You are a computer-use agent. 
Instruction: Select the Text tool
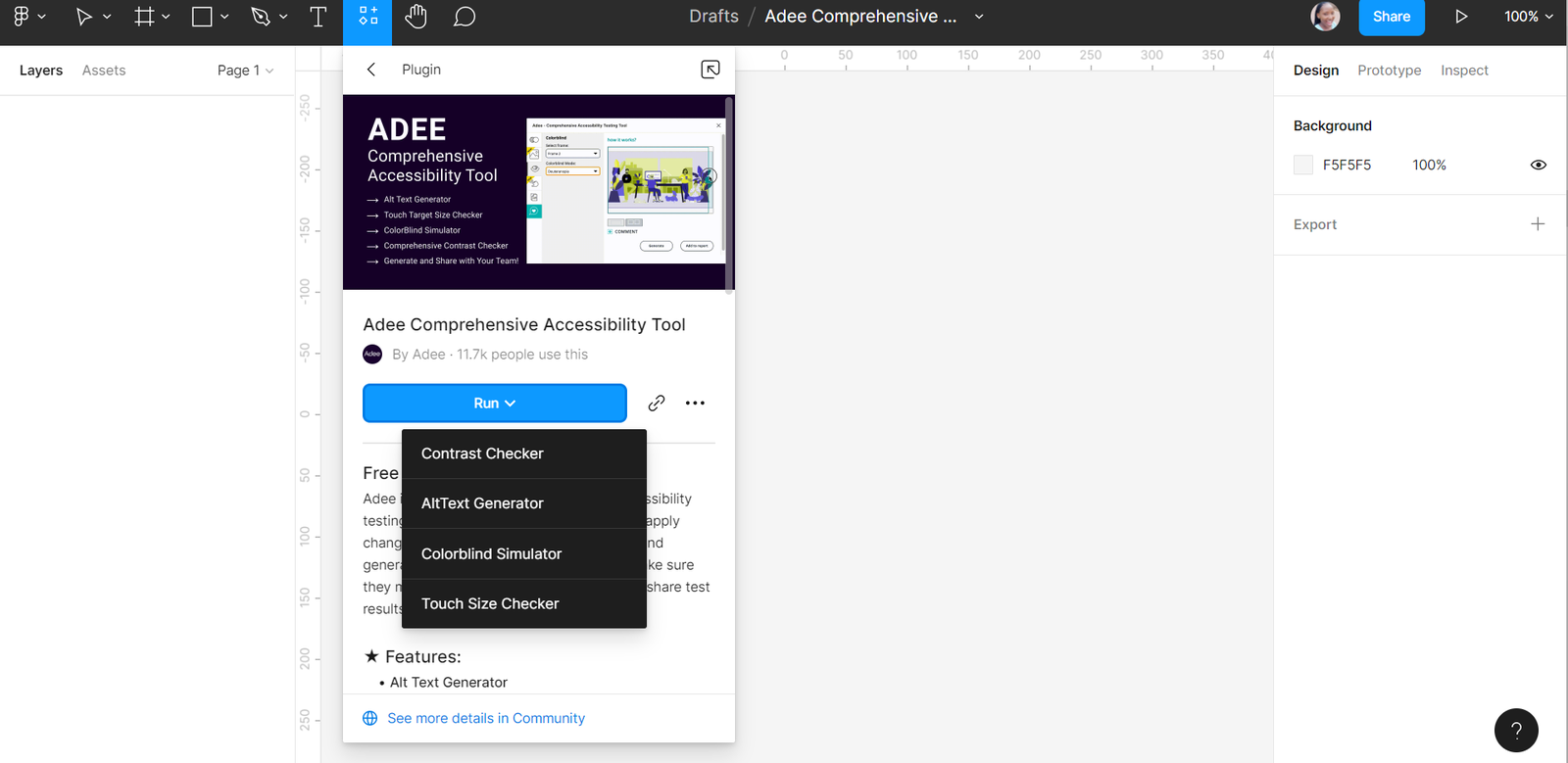click(x=318, y=17)
